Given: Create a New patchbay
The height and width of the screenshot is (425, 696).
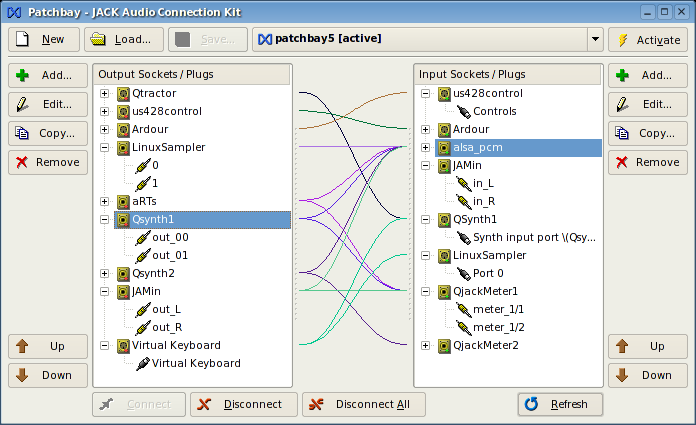Looking at the screenshot, I should click(x=44, y=40).
